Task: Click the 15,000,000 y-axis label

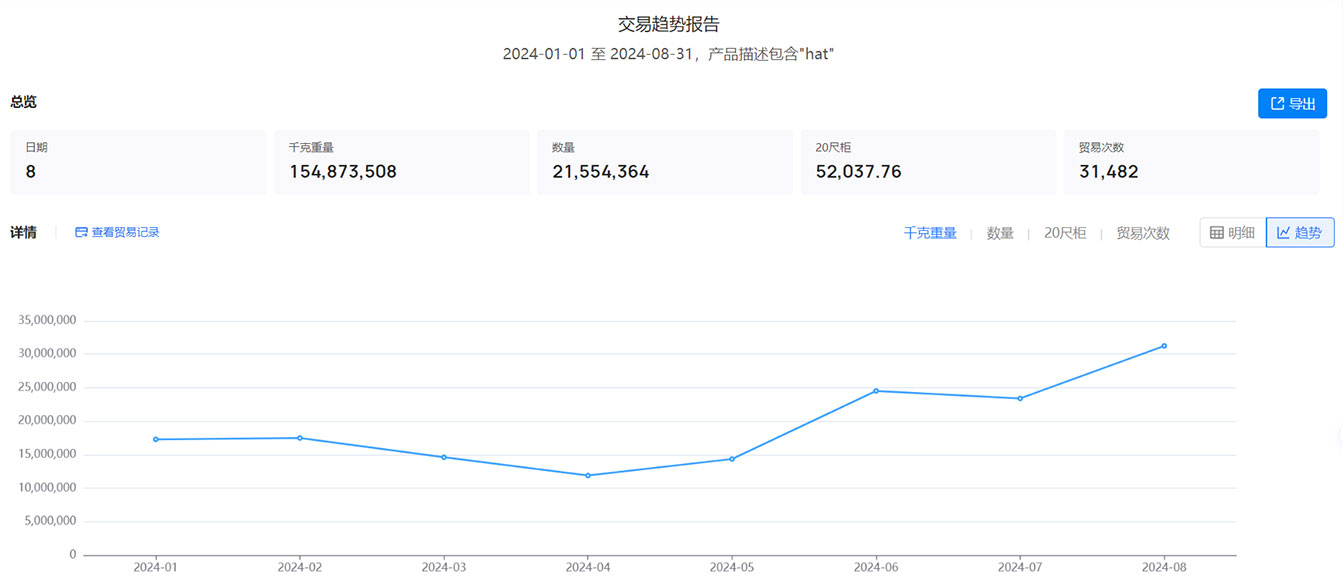Action: [x=48, y=454]
